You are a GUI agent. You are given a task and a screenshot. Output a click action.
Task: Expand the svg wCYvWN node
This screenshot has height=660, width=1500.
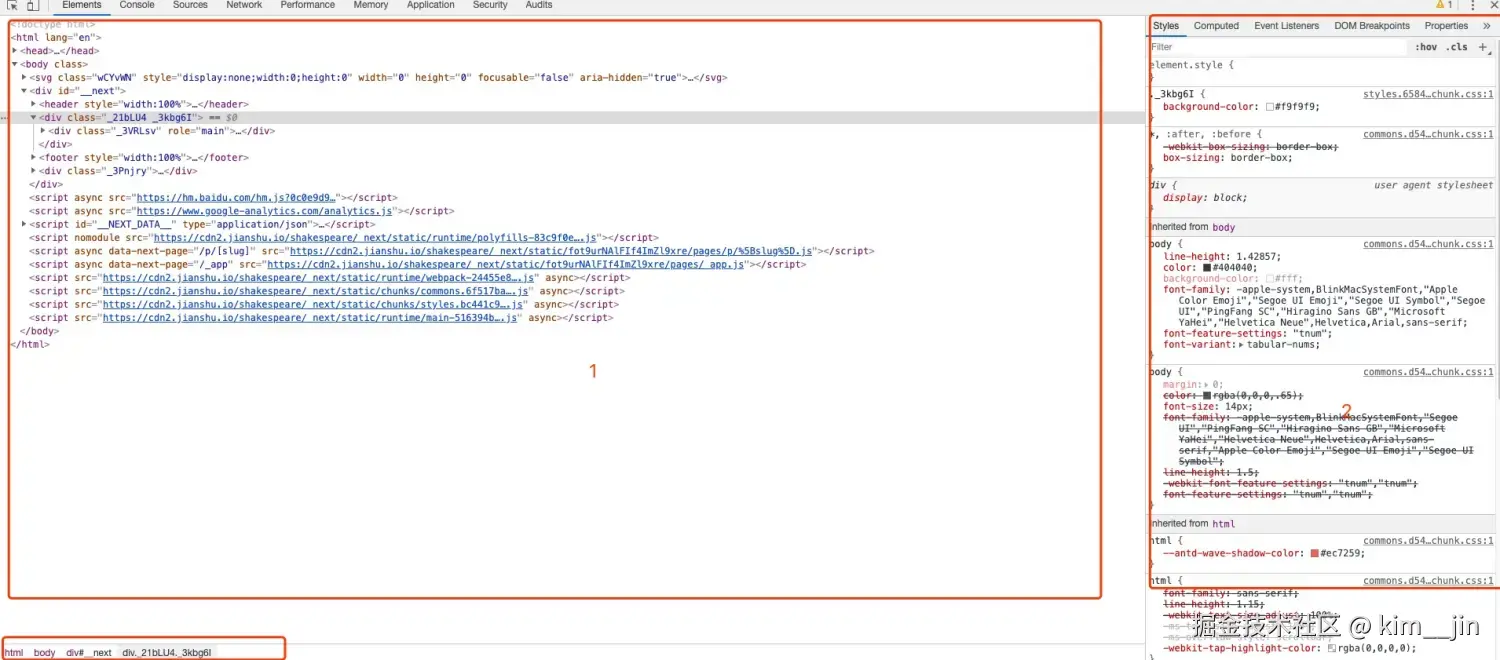(24, 77)
